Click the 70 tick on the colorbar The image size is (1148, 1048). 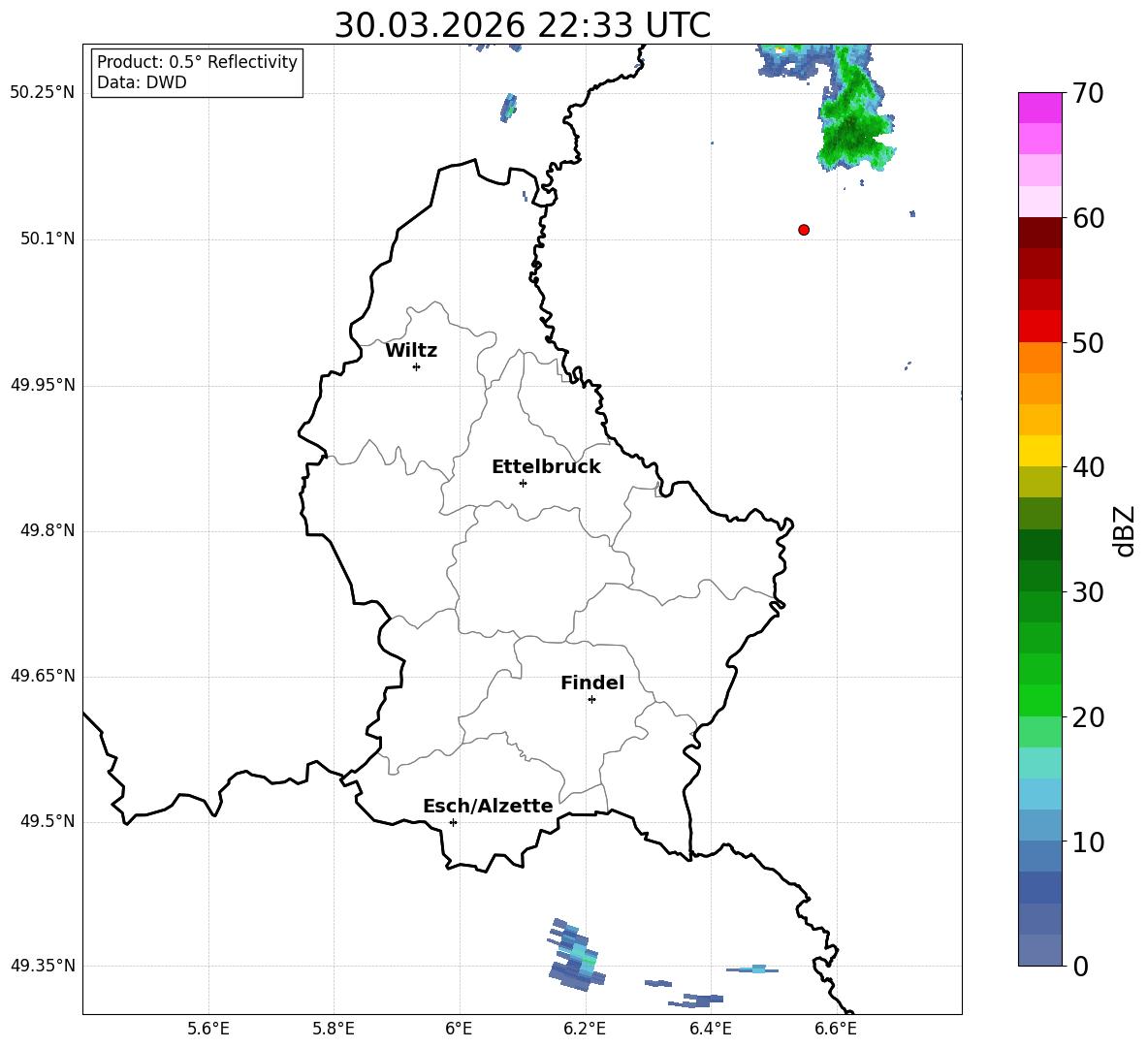1087,93
